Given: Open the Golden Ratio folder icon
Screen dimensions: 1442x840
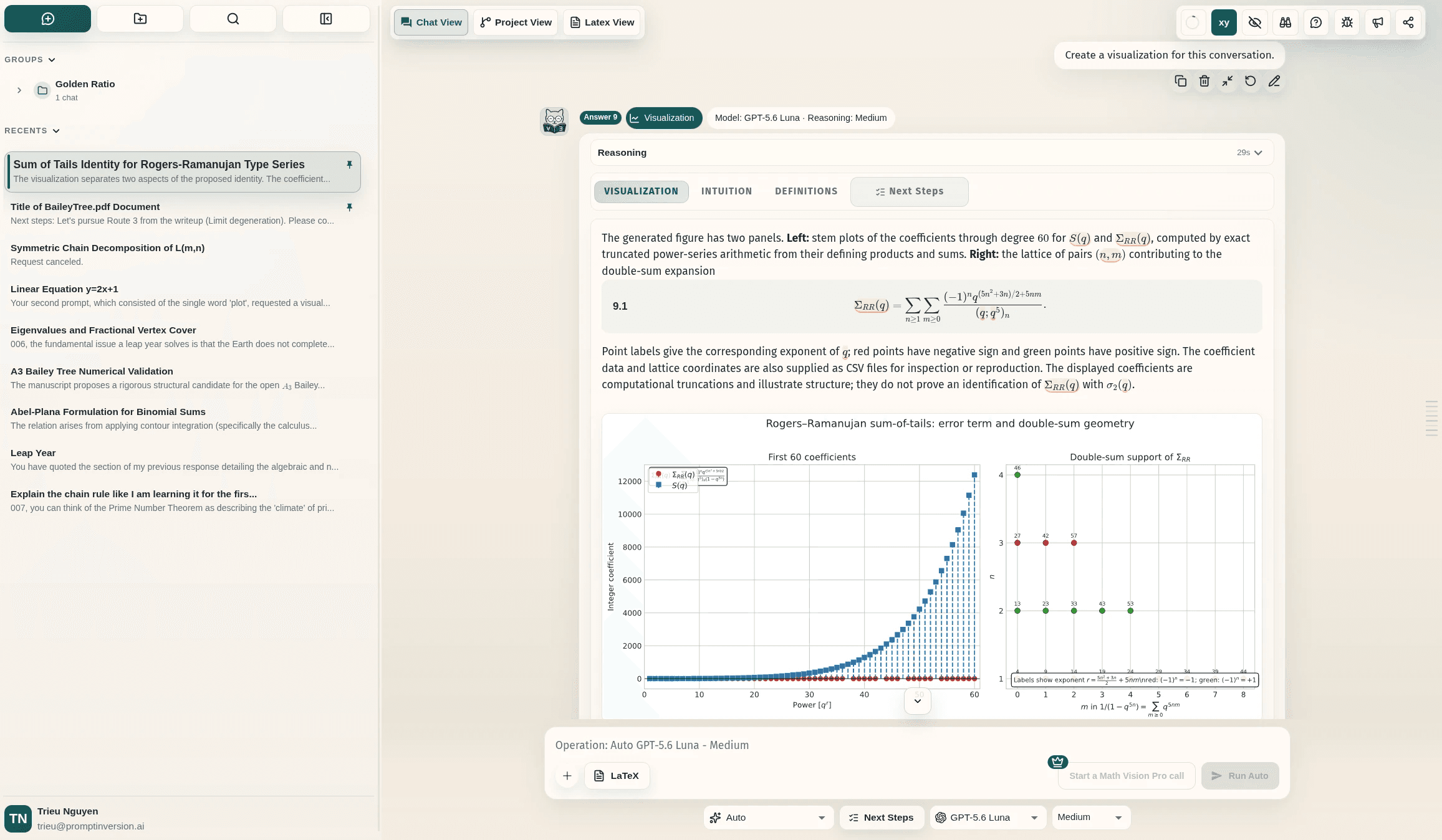Looking at the screenshot, I should (42, 90).
